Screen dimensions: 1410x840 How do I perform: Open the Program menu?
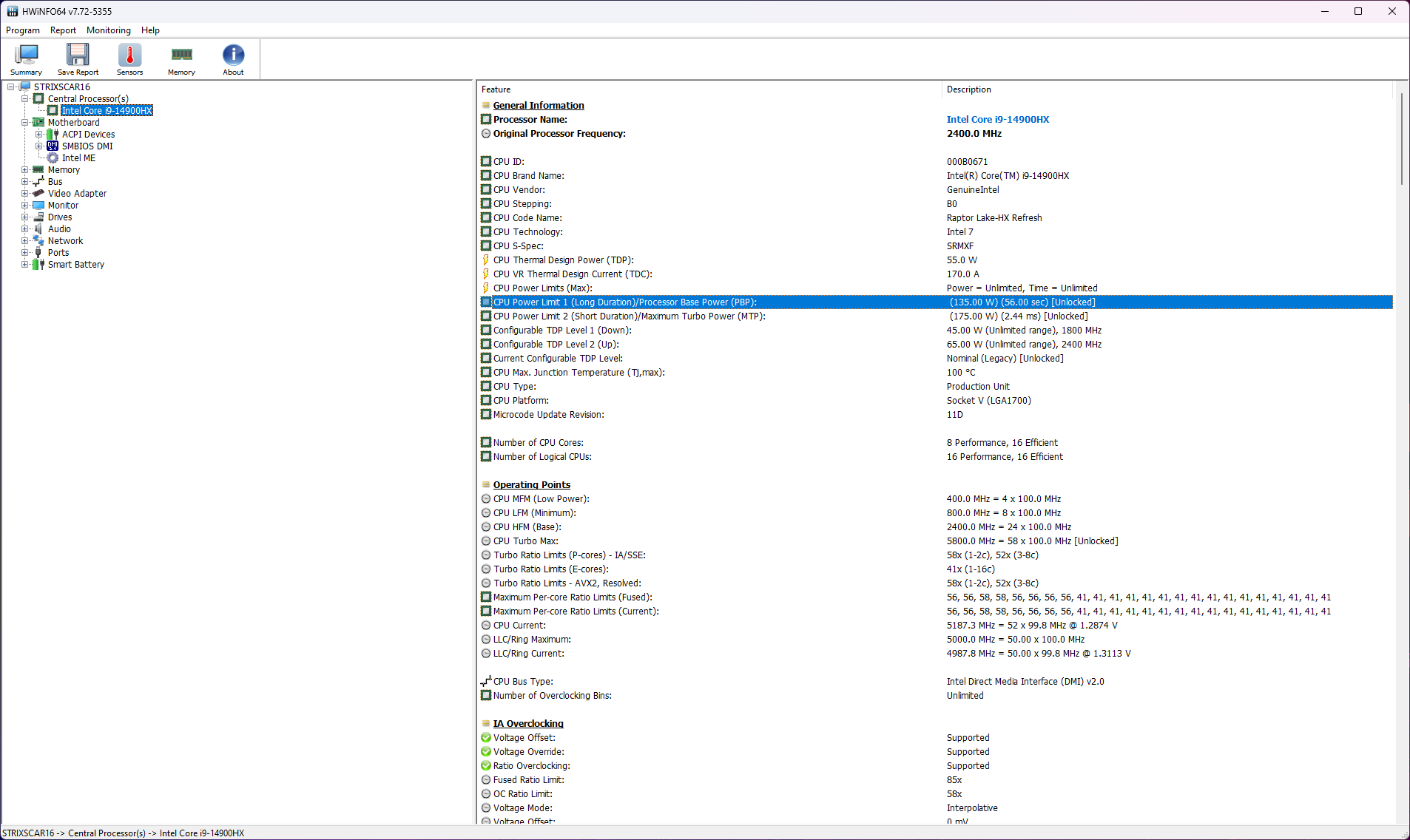click(23, 30)
